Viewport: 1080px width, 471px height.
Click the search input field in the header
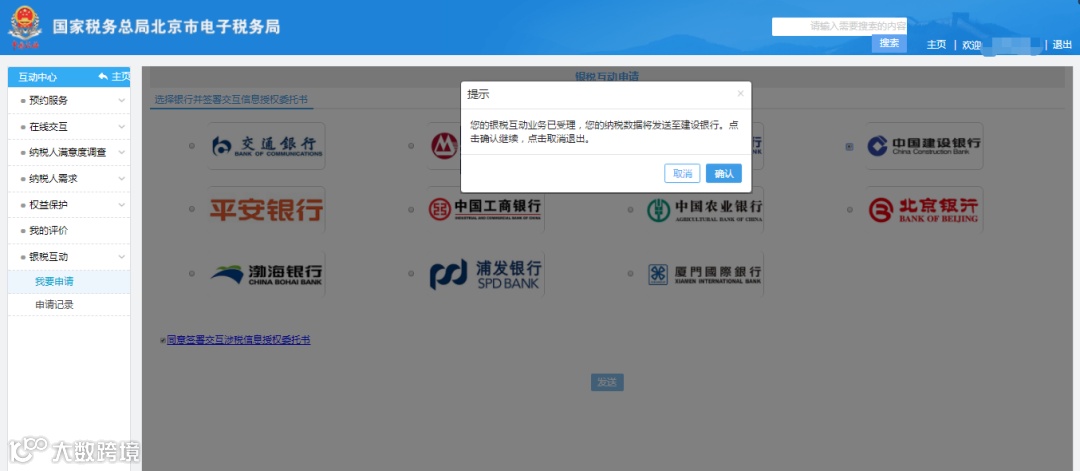point(839,26)
